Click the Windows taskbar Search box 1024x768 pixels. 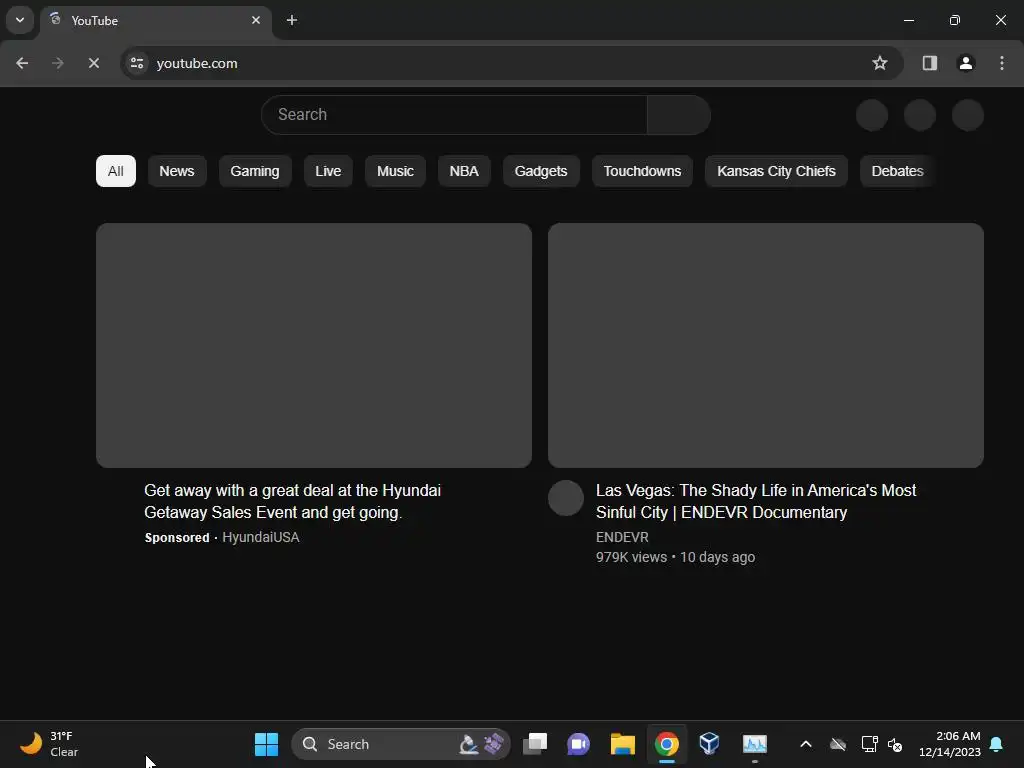400,744
